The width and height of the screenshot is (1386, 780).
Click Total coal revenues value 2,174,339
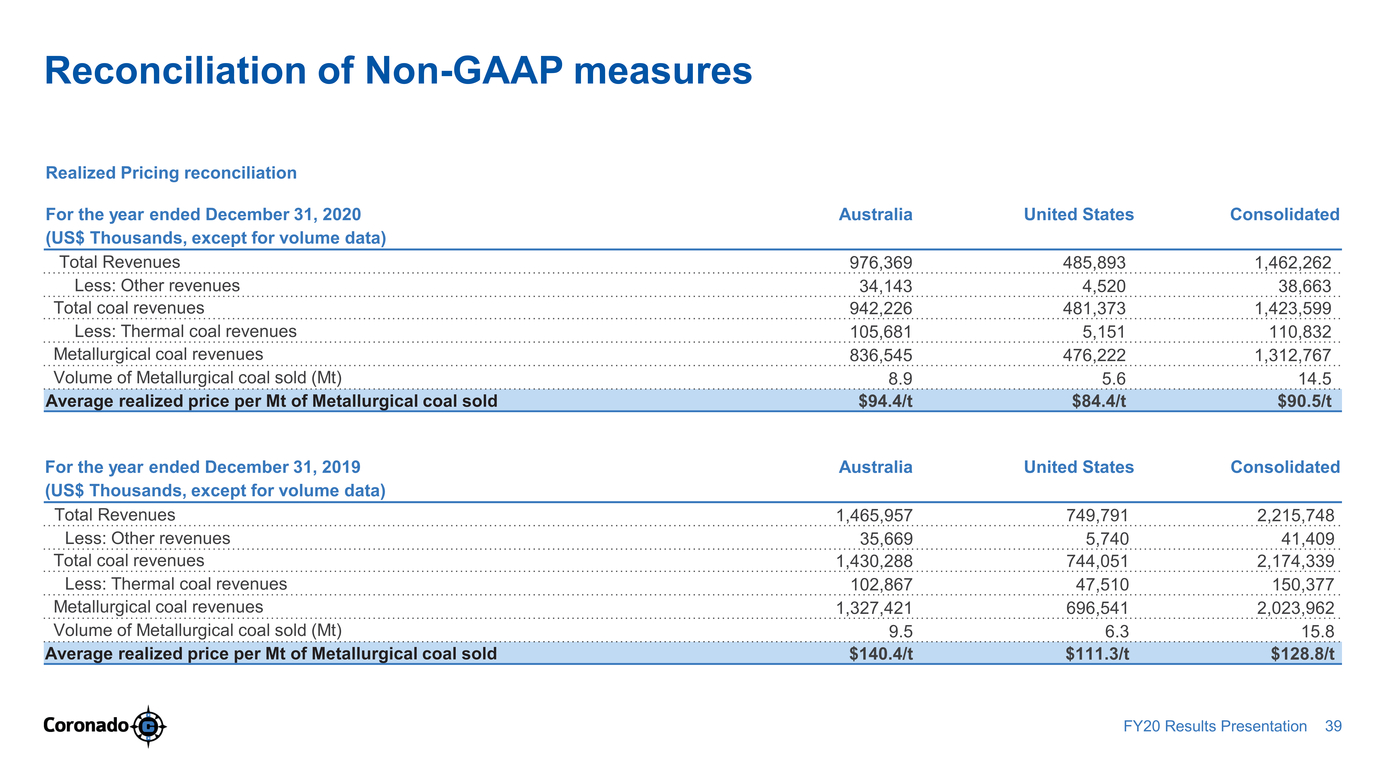1296,562
